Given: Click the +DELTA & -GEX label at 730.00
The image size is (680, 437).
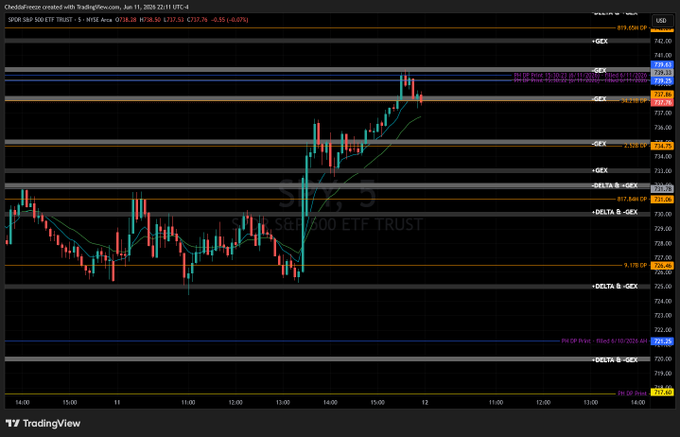Looking at the screenshot, I should [615, 212].
